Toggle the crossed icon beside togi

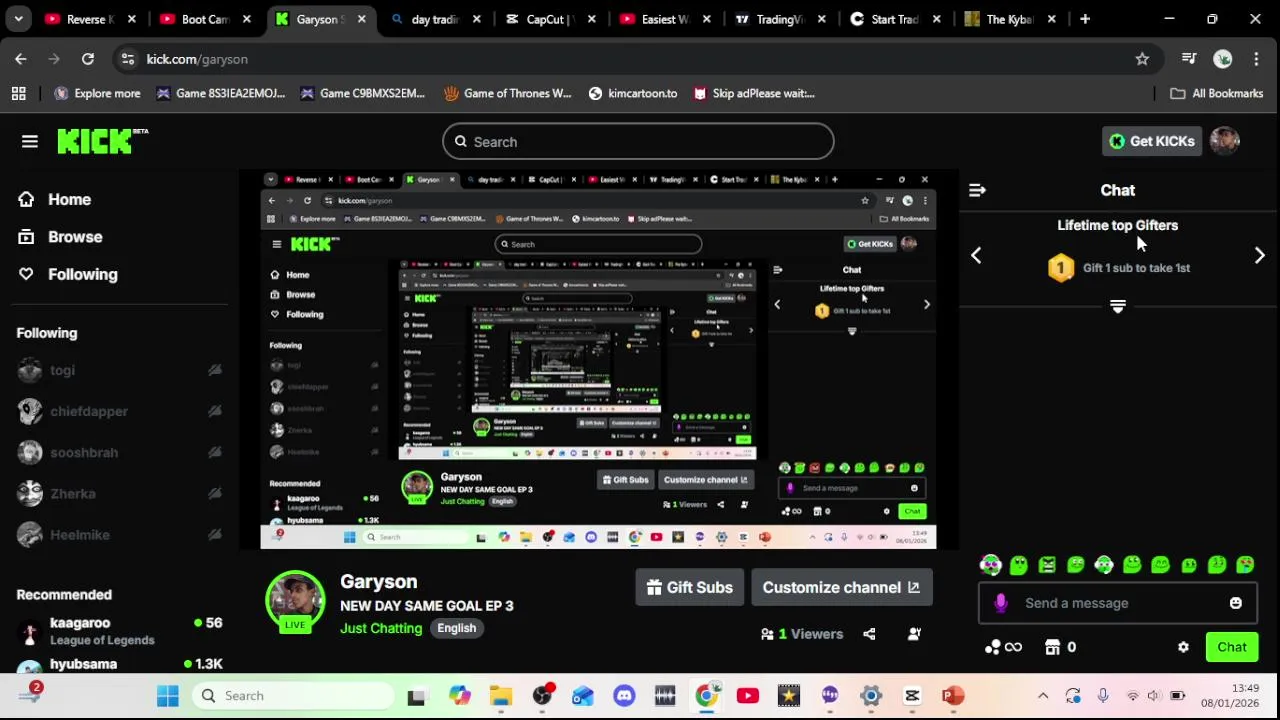click(214, 370)
